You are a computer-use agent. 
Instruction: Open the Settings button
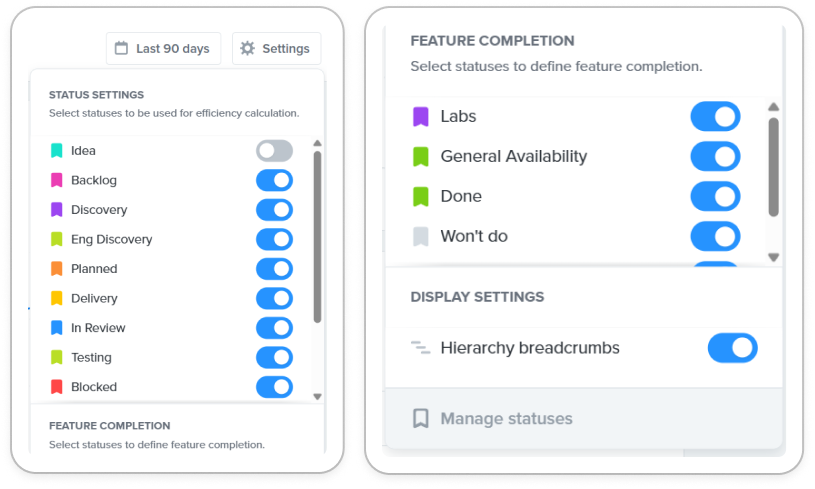coord(276,48)
